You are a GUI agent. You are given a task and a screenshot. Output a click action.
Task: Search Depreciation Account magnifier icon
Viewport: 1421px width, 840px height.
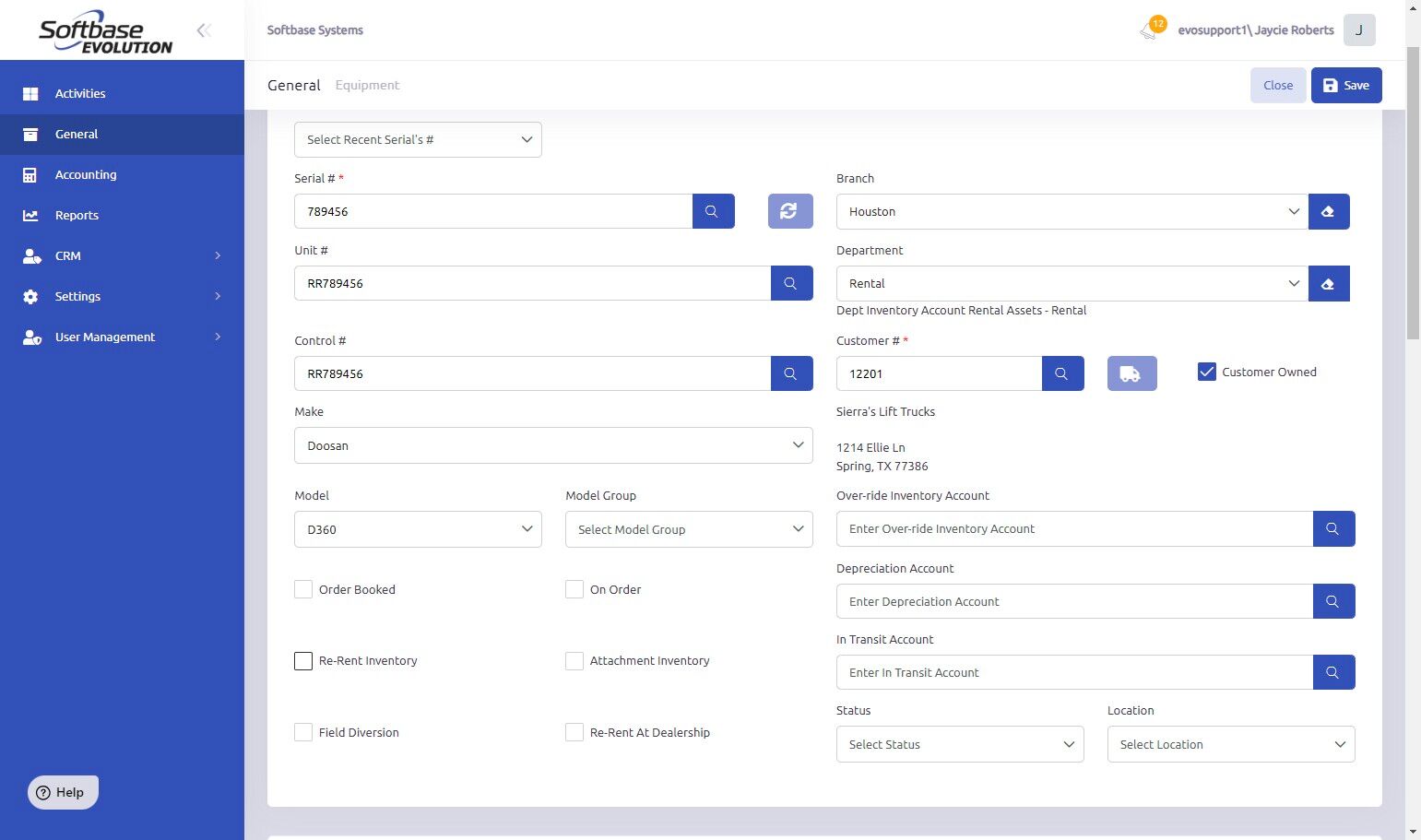coord(1333,601)
